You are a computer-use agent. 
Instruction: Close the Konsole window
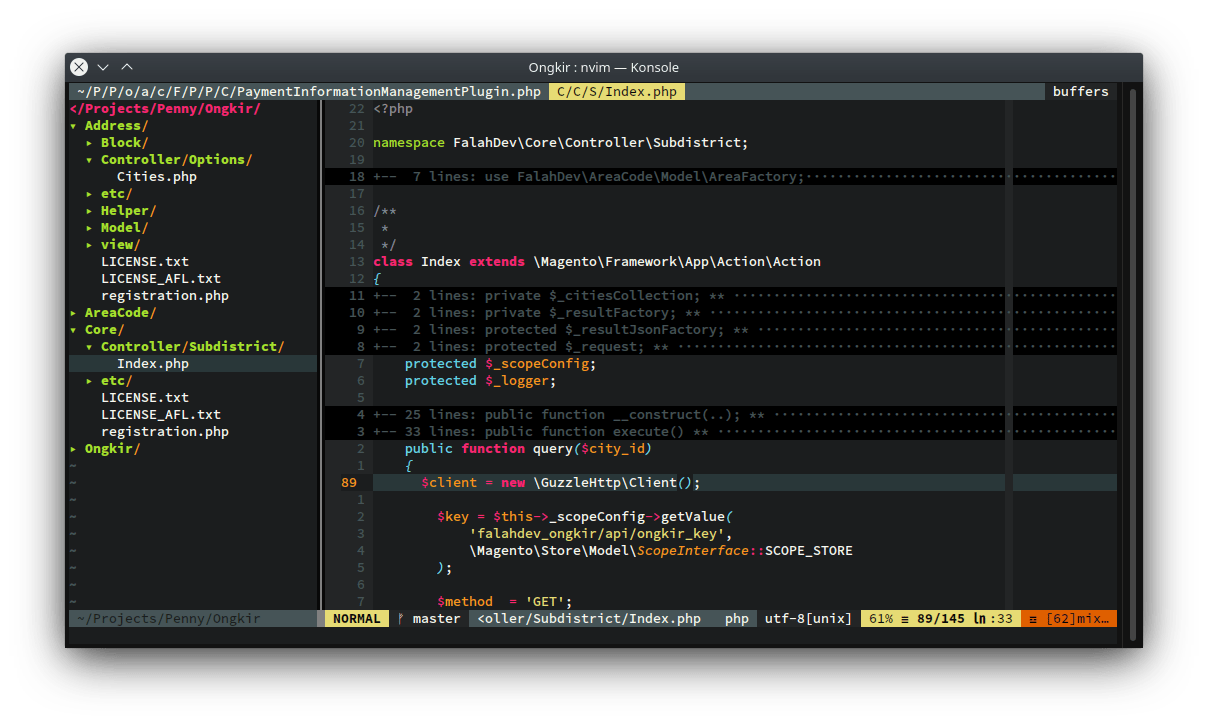[79, 67]
